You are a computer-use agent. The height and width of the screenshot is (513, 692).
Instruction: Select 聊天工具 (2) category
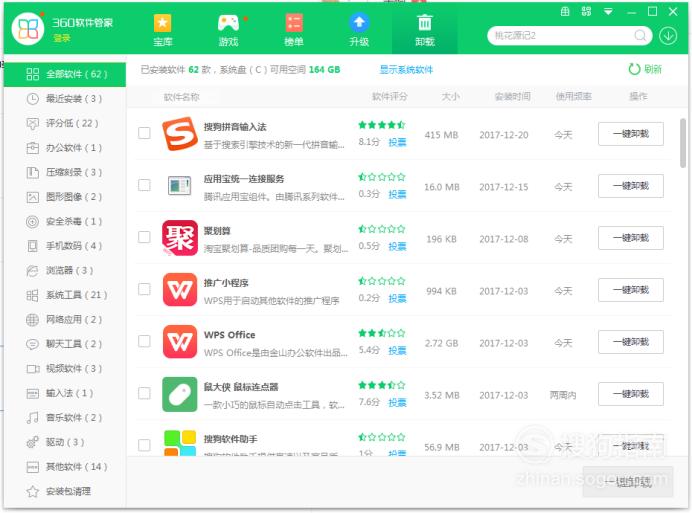tap(65, 344)
